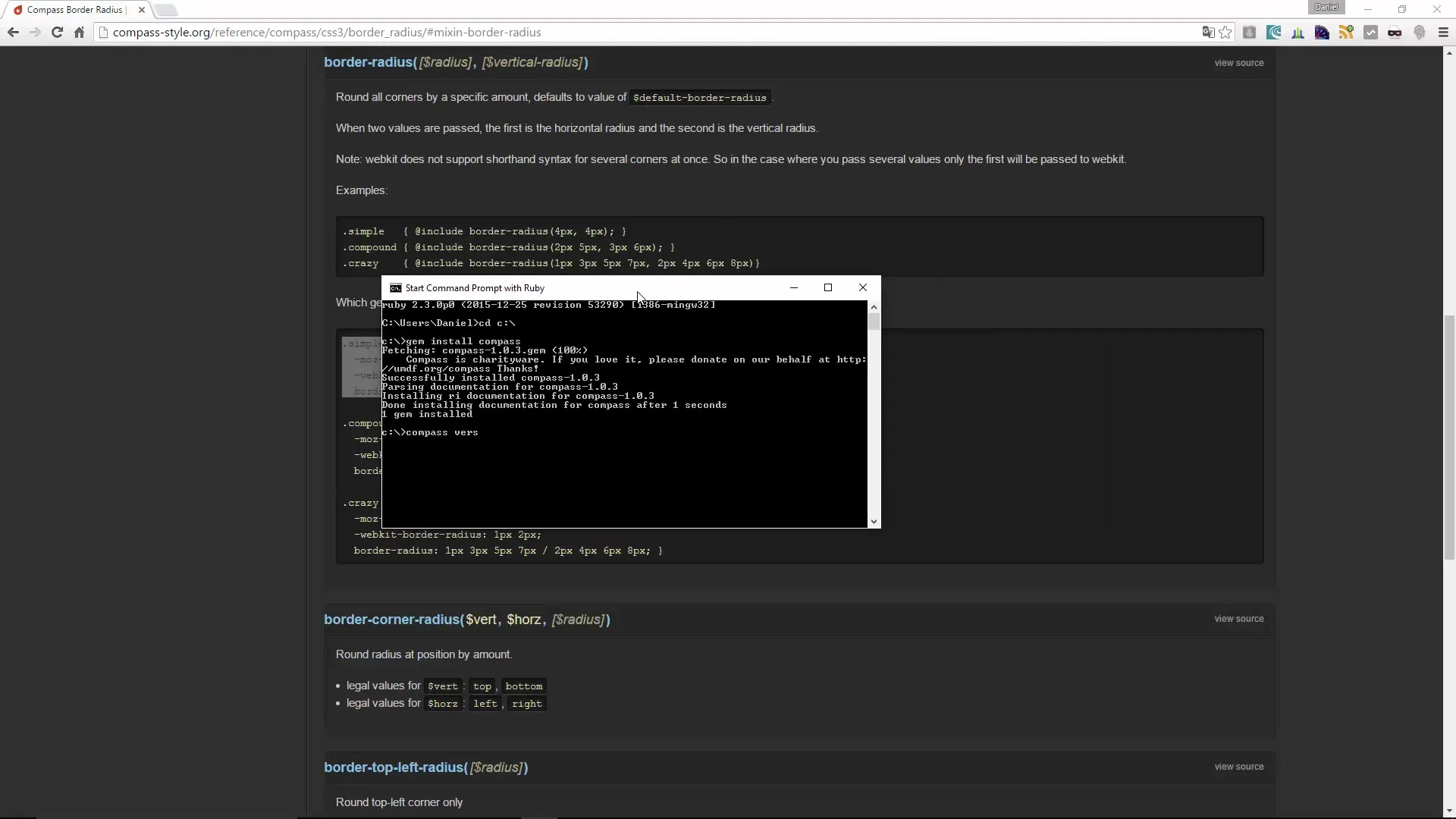Switch the Daniel Chrome profile

click(1326, 7)
